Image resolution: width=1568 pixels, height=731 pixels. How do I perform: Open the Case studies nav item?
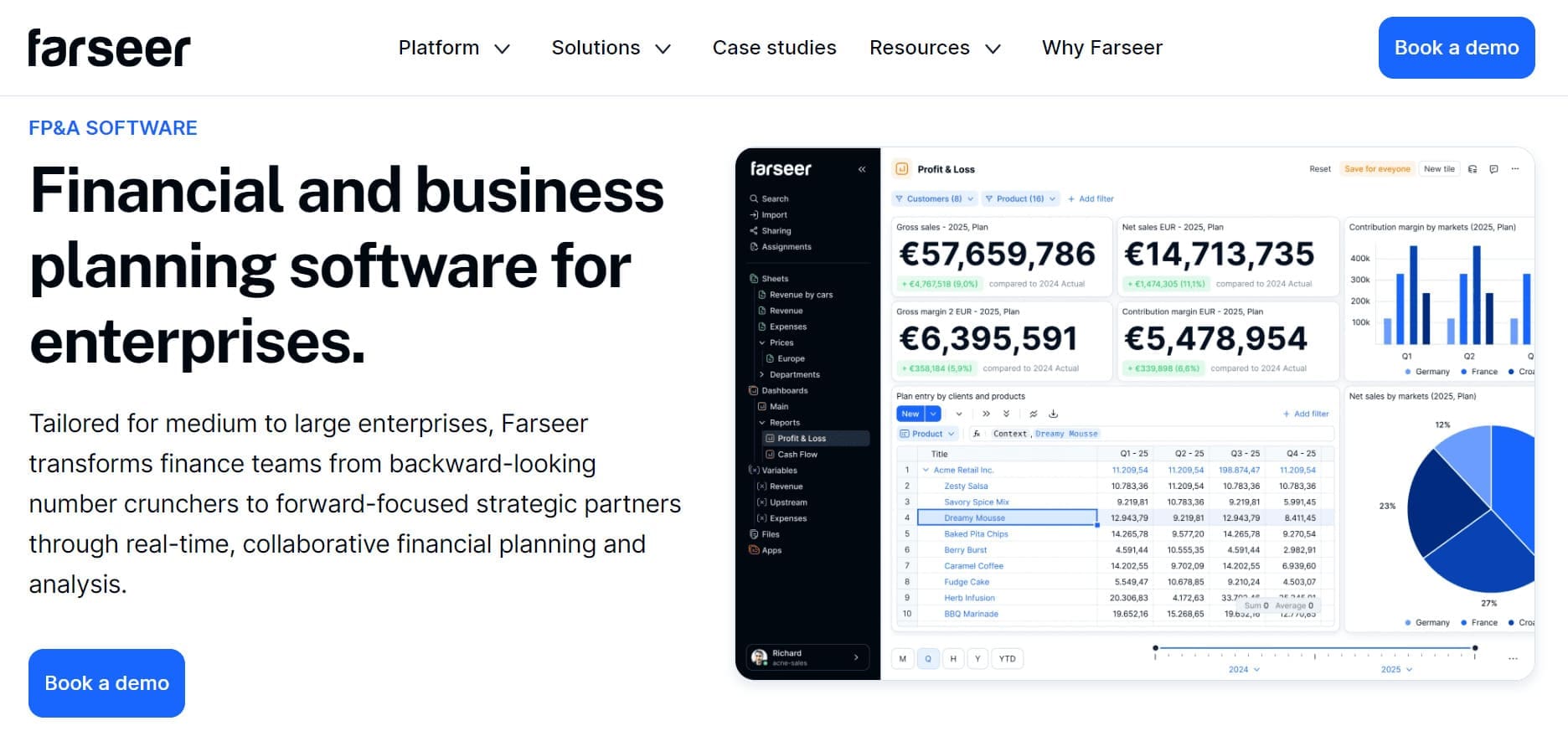774,48
